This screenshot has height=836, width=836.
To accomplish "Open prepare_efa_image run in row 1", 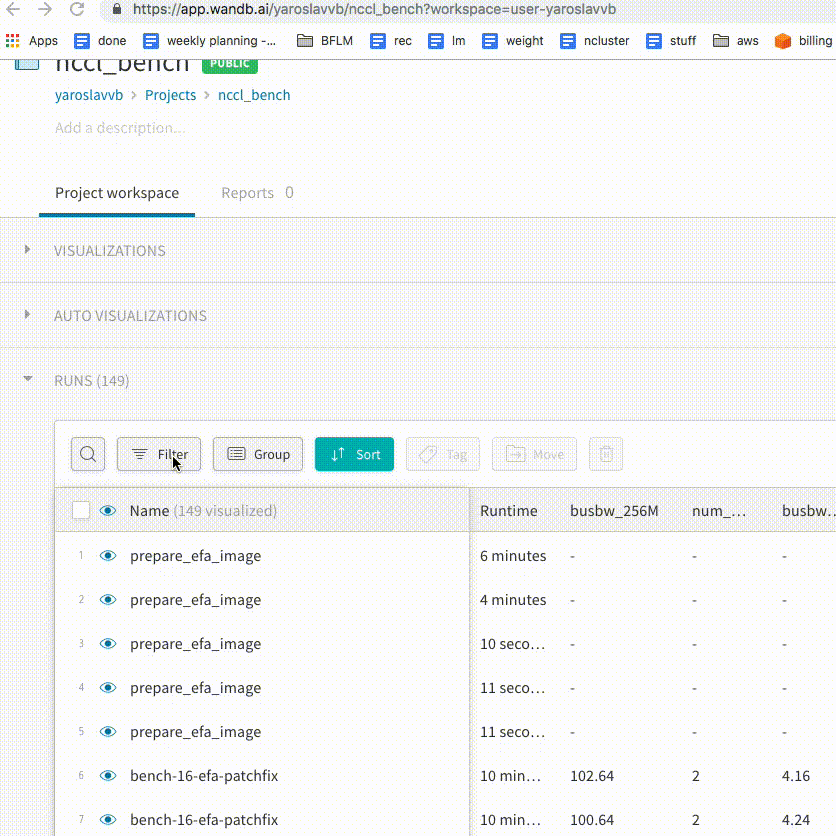I will pos(196,556).
